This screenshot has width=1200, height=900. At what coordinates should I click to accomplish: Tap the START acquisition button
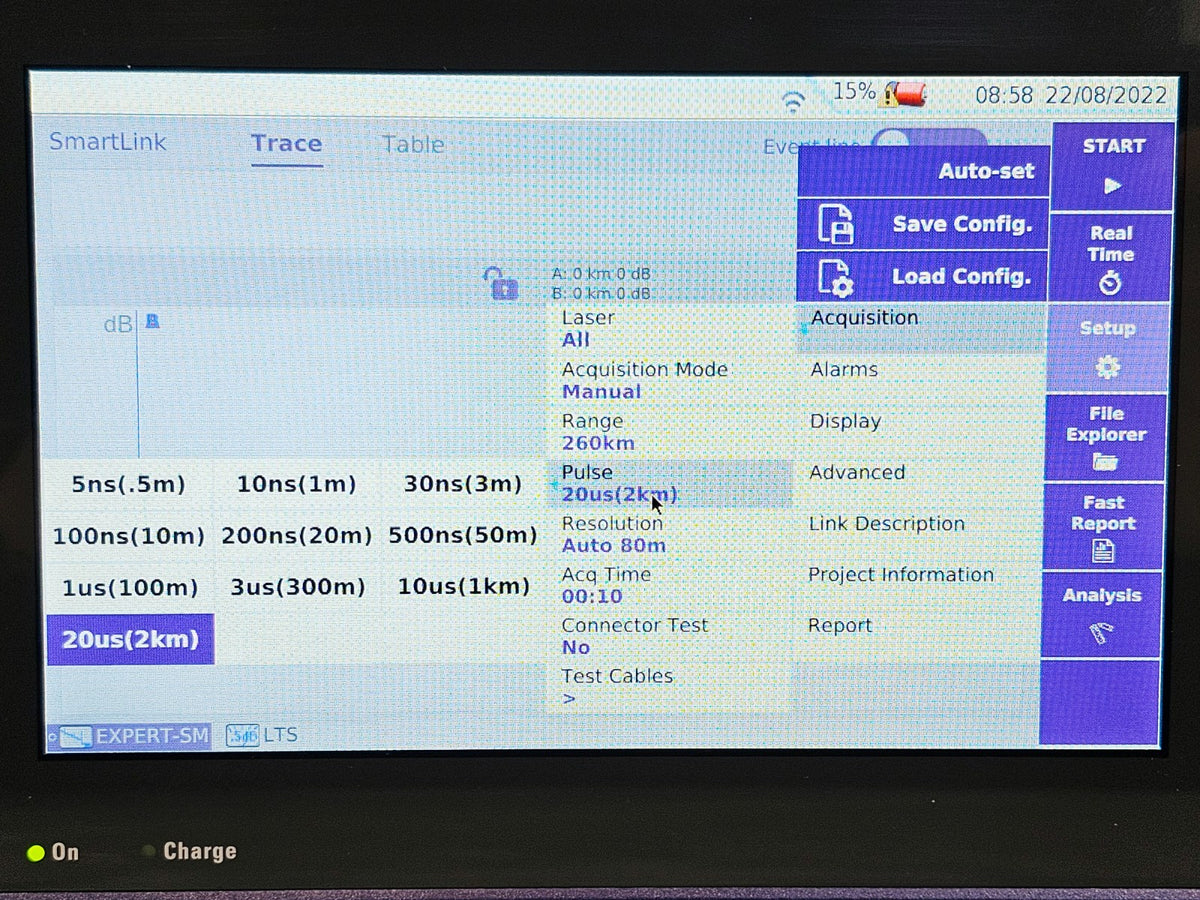1113,165
